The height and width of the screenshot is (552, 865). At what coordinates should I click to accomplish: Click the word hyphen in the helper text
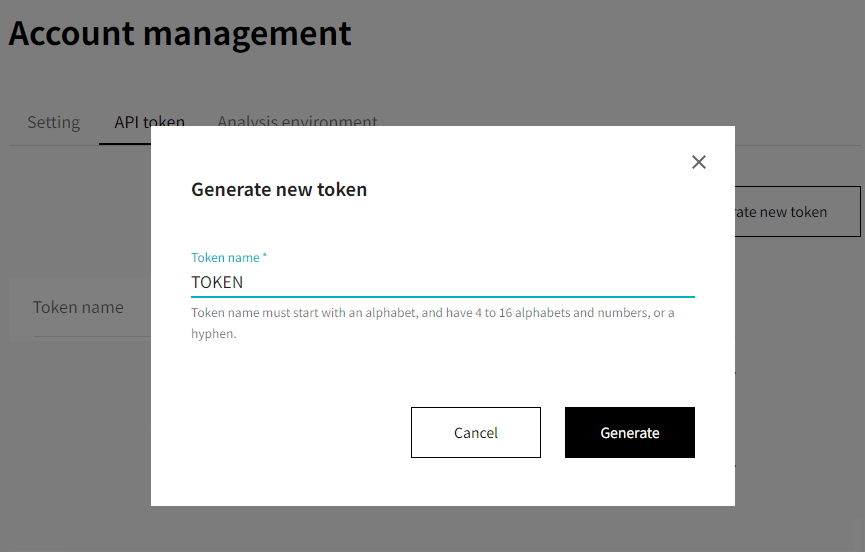pos(212,334)
